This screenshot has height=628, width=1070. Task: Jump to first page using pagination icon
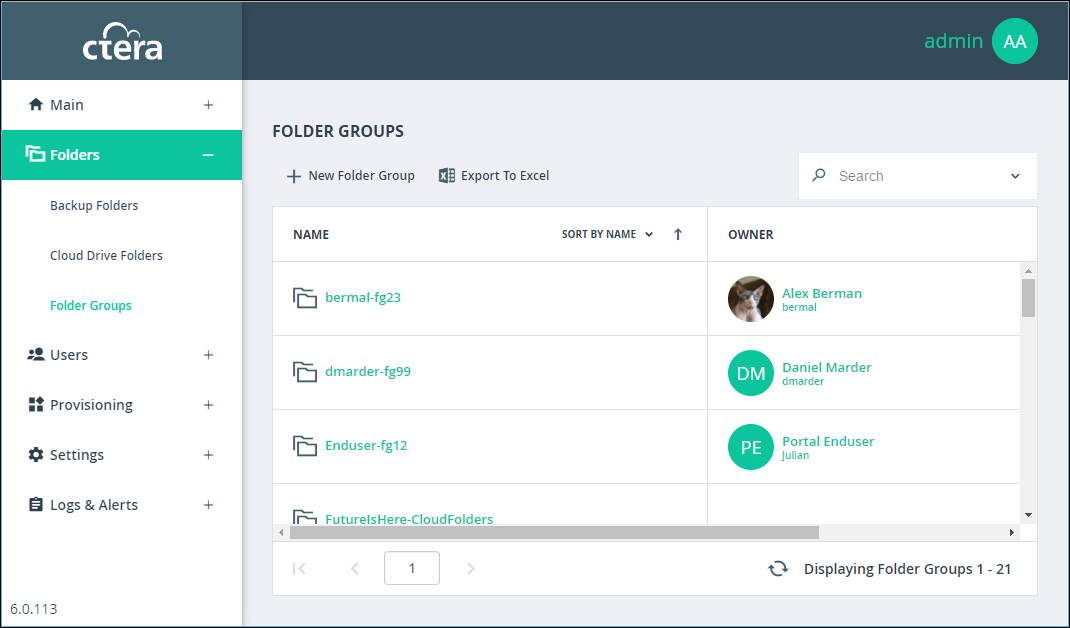point(299,569)
